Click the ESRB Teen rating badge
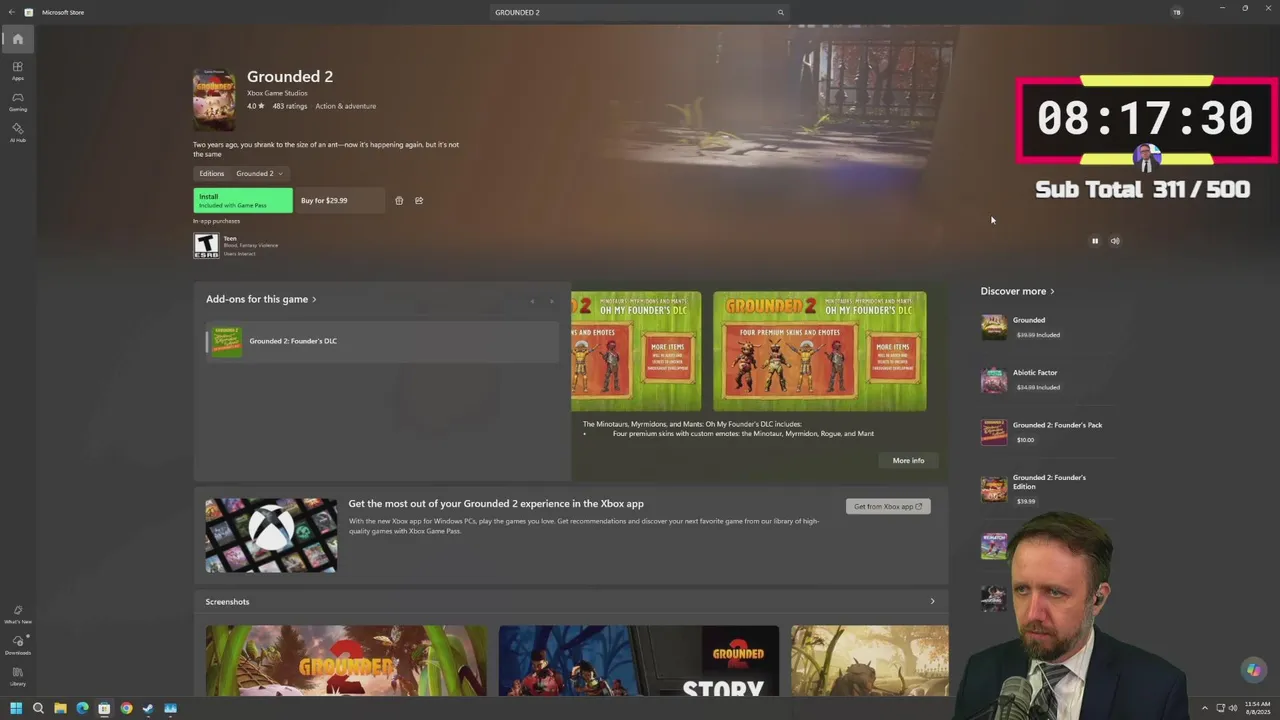The image size is (1280, 720). (206, 245)
